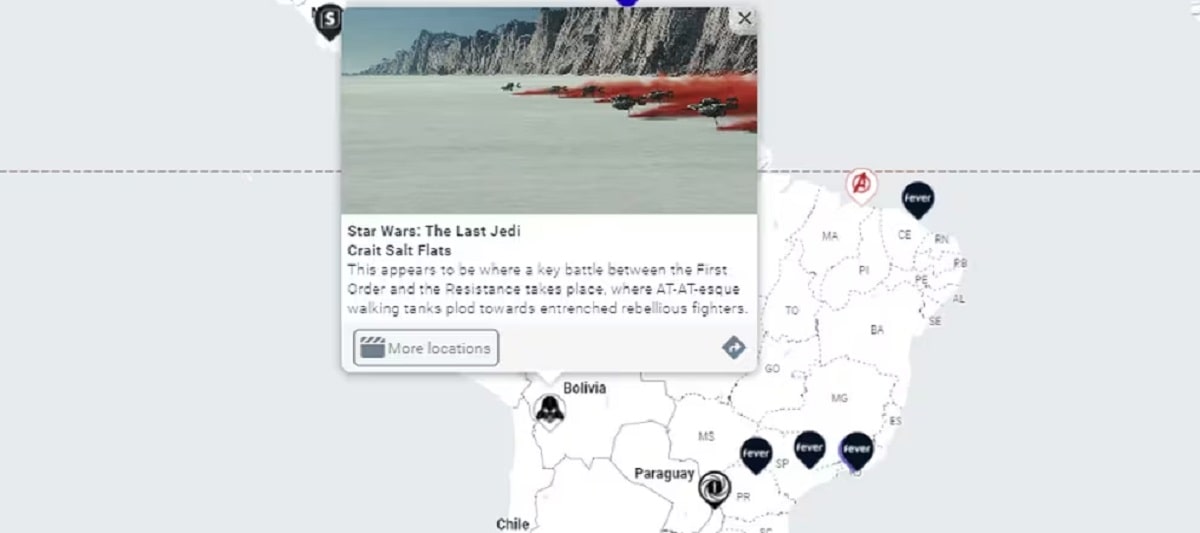Open the Fever marker near CE
1200x533 pixels.
[x=917, y=200]
